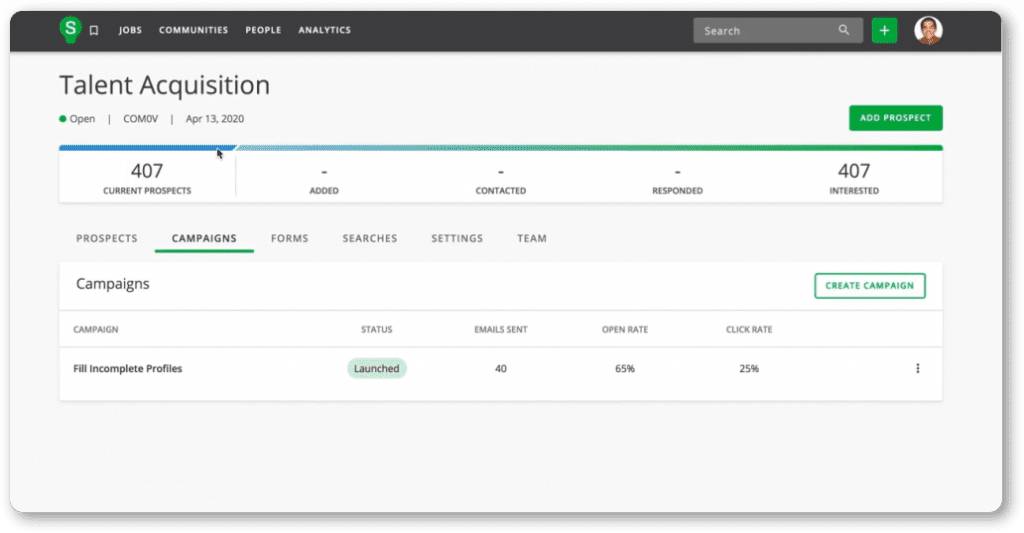Click the bookmark icon in top bar
Image resolution: width=1024 pixels, height=533 pixels.
(94, 31)
